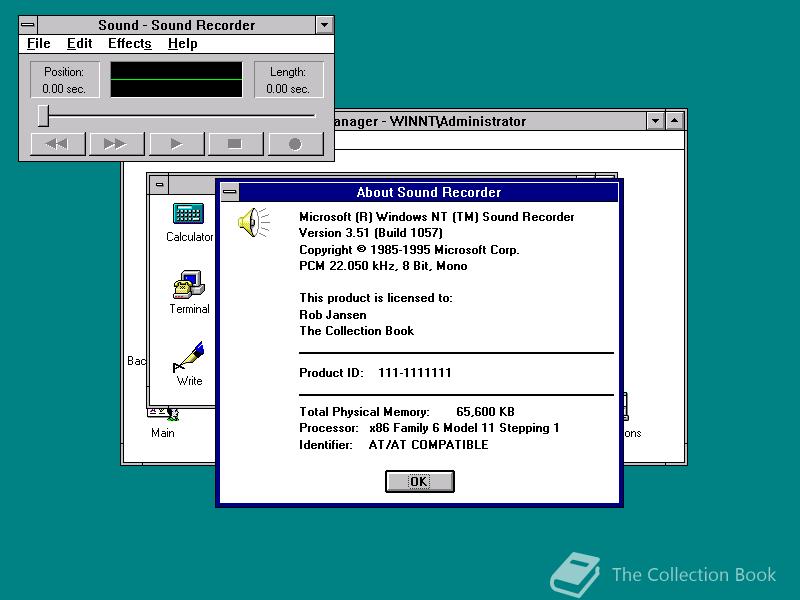800x600 pixels.
Task: Click the rewind button in Sound Recorder
Action: (x=58, y=144)
